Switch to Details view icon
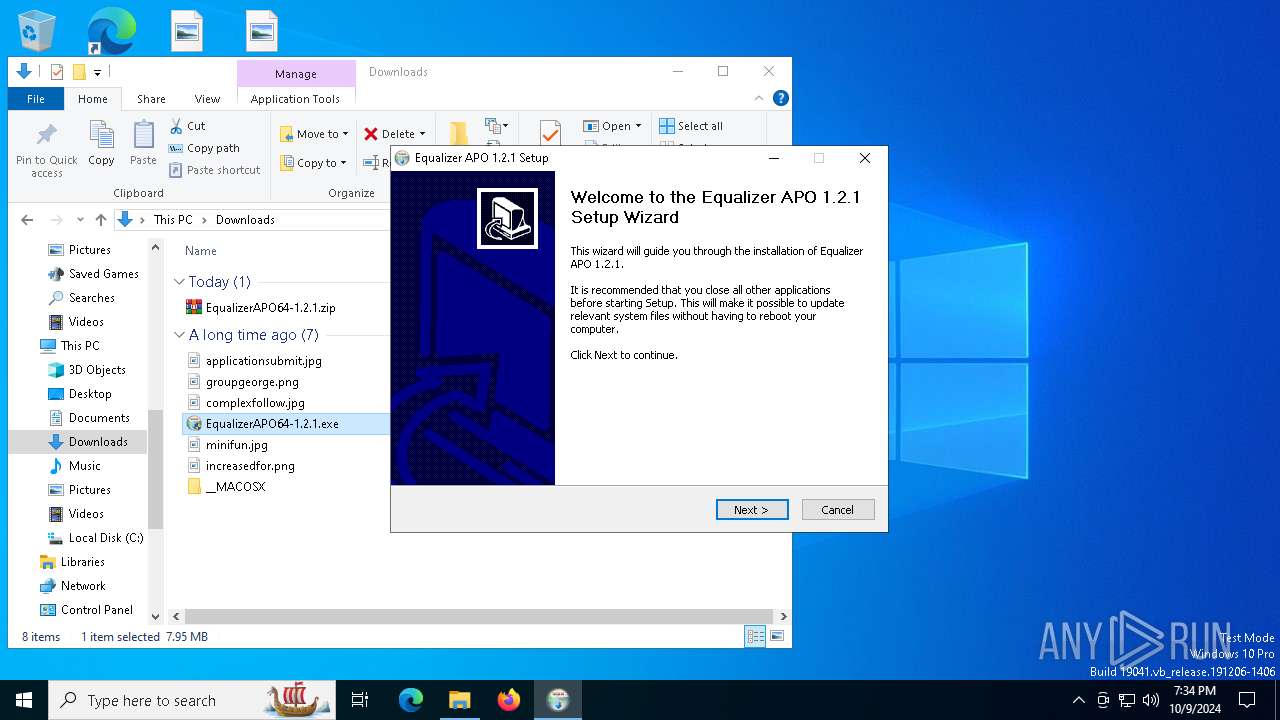The width and height of the screenshot is (1280, 720). point(756,636)
